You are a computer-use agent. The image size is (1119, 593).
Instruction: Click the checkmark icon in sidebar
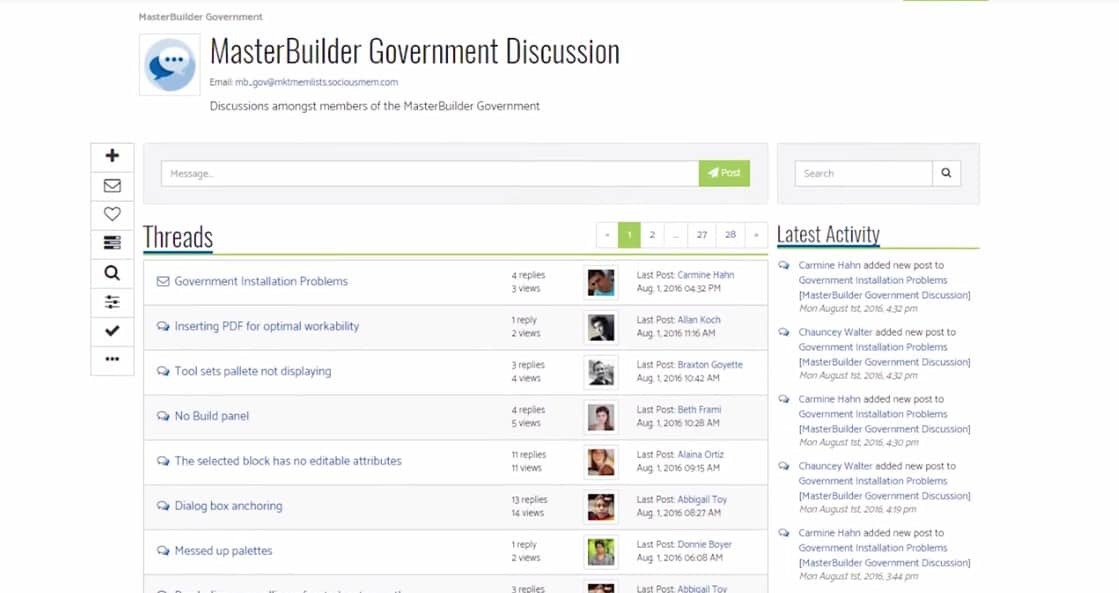tap(112, 330)
